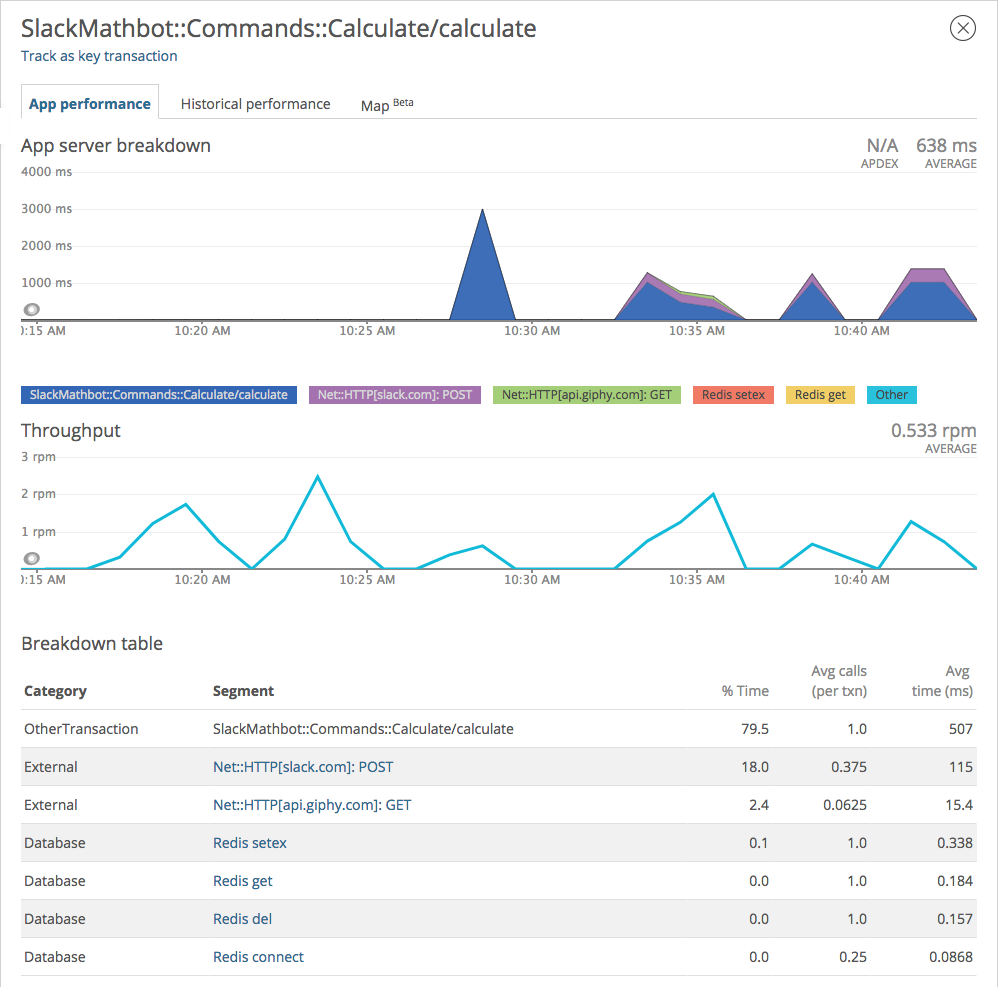998x987 pixels.
Task: Click the Category column header
Action: click(55, 691)
